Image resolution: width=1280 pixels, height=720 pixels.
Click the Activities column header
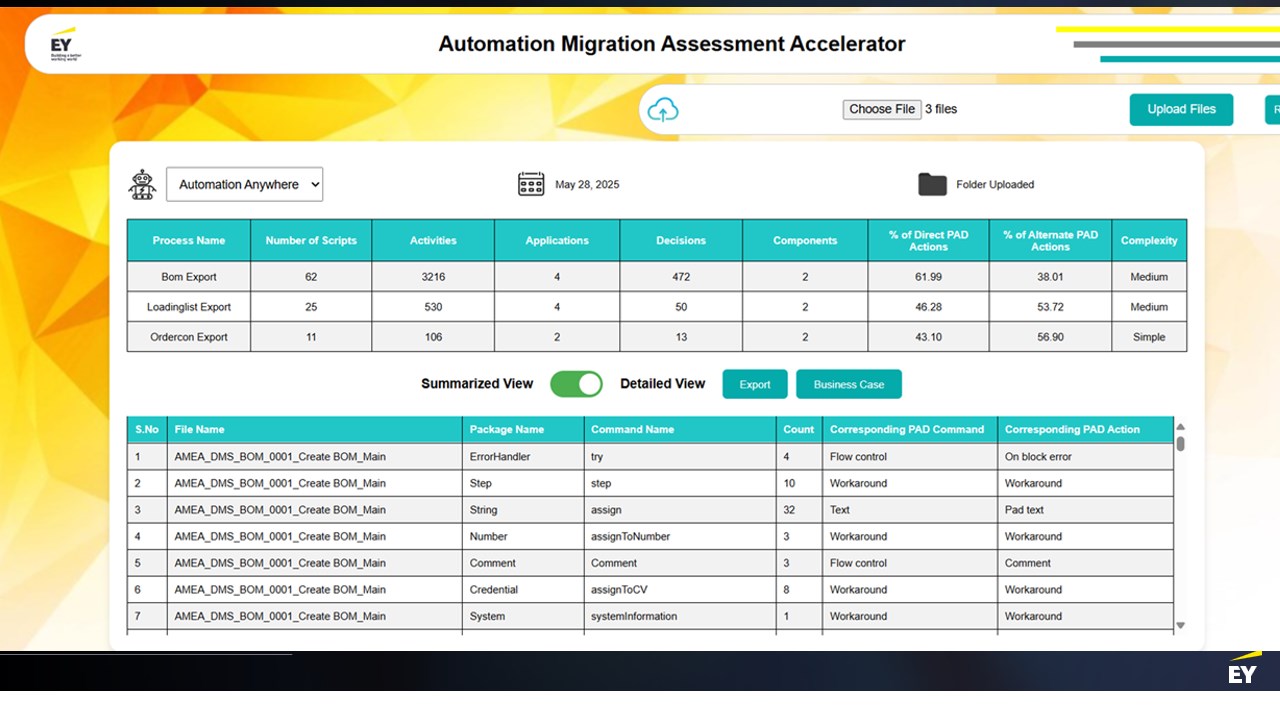tap(433, 240)
